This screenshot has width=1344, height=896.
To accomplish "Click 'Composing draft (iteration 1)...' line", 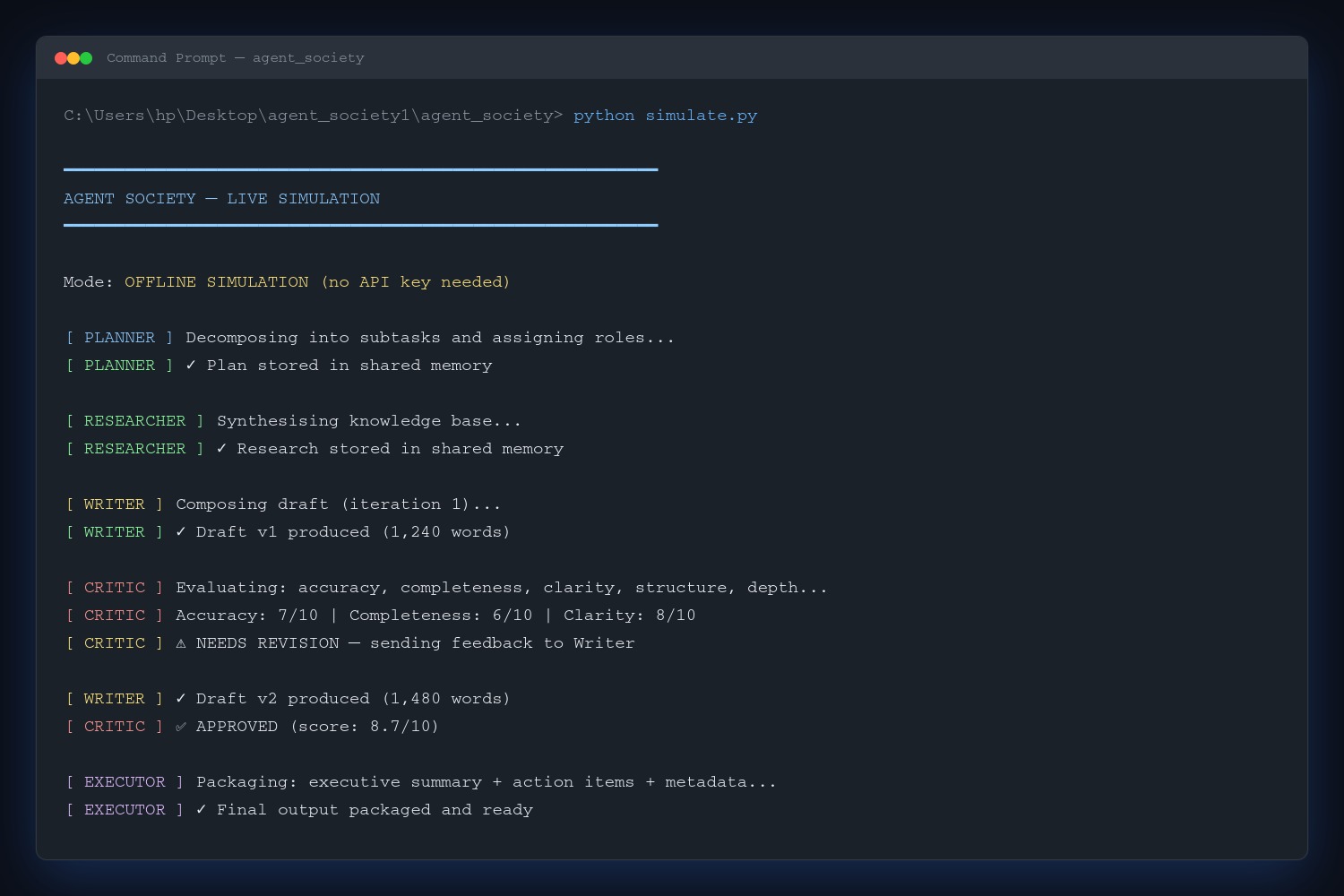I will coord(339,504).
